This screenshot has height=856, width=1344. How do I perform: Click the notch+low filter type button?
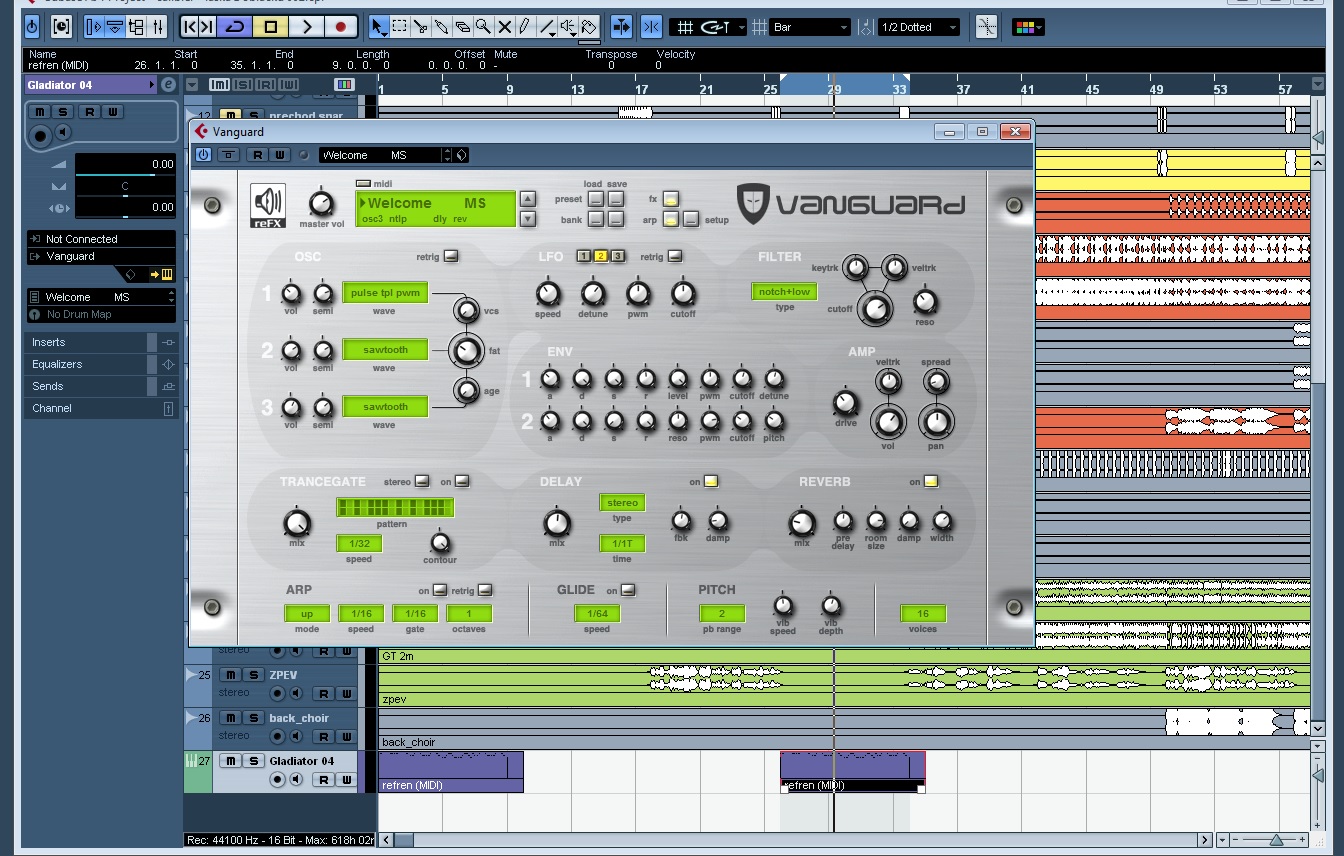tap(784, 292)
